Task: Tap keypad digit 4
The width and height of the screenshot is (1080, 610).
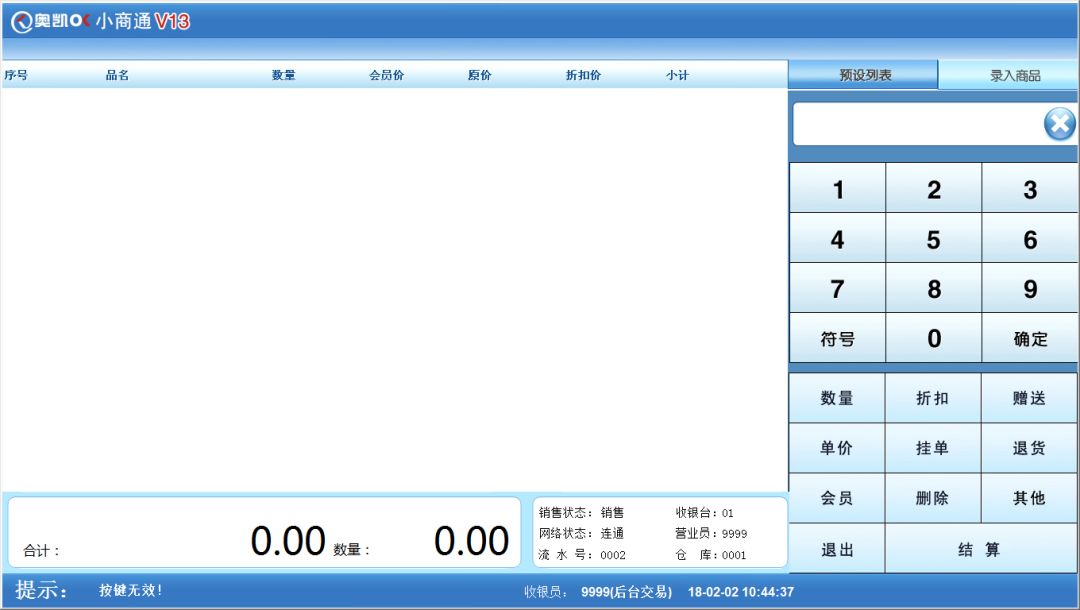Action: coord(838,239)
